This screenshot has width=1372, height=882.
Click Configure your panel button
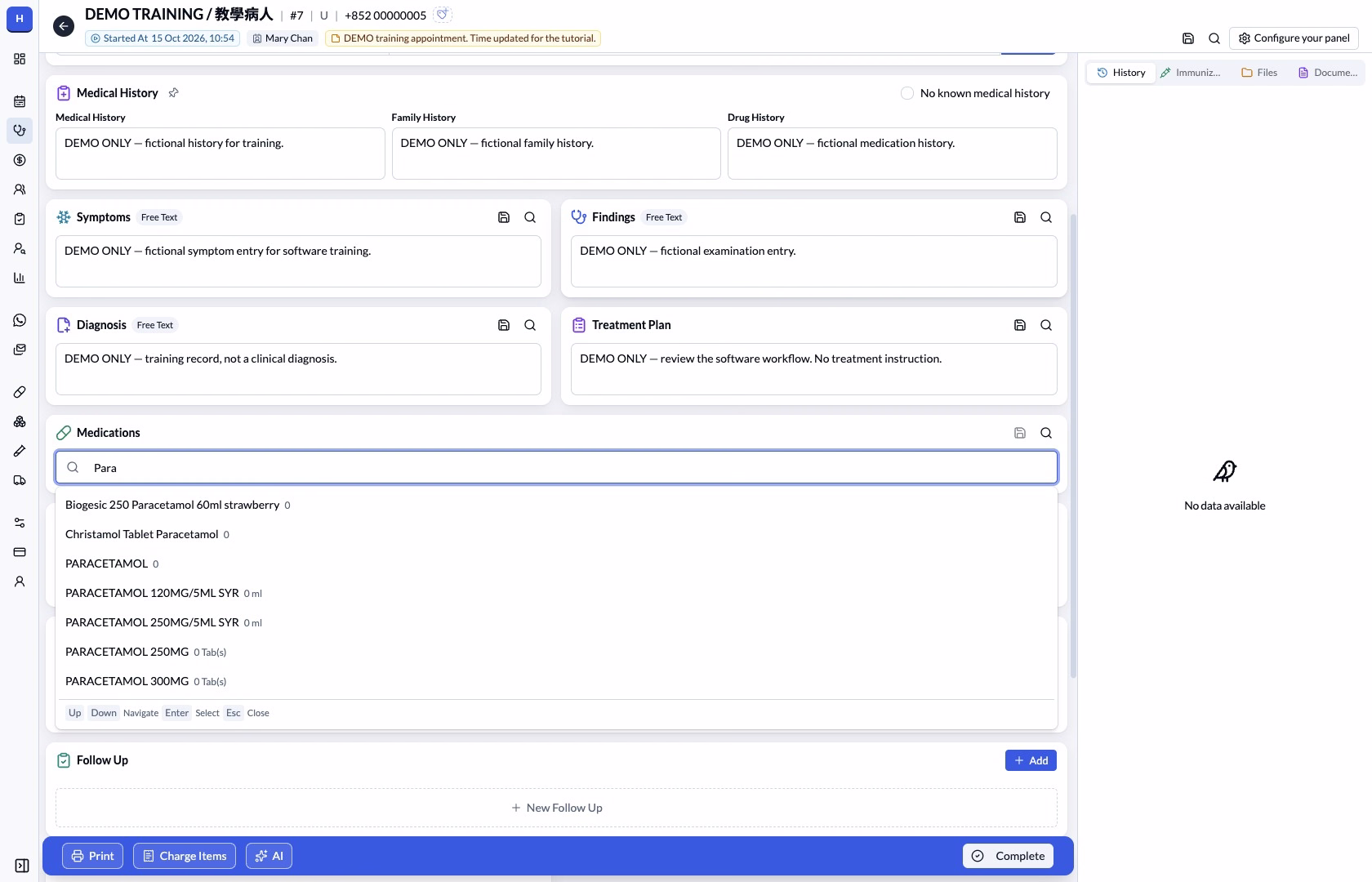point(1294,38)
